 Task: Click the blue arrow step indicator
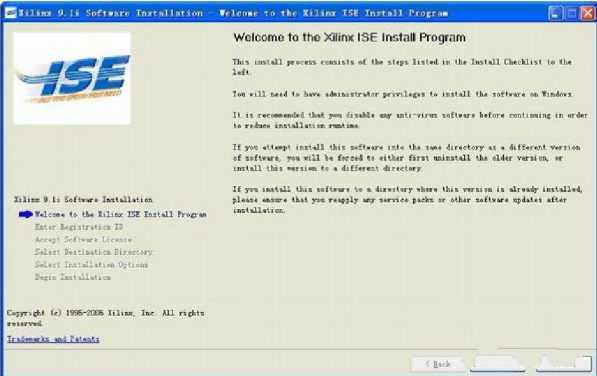(26, 215)
